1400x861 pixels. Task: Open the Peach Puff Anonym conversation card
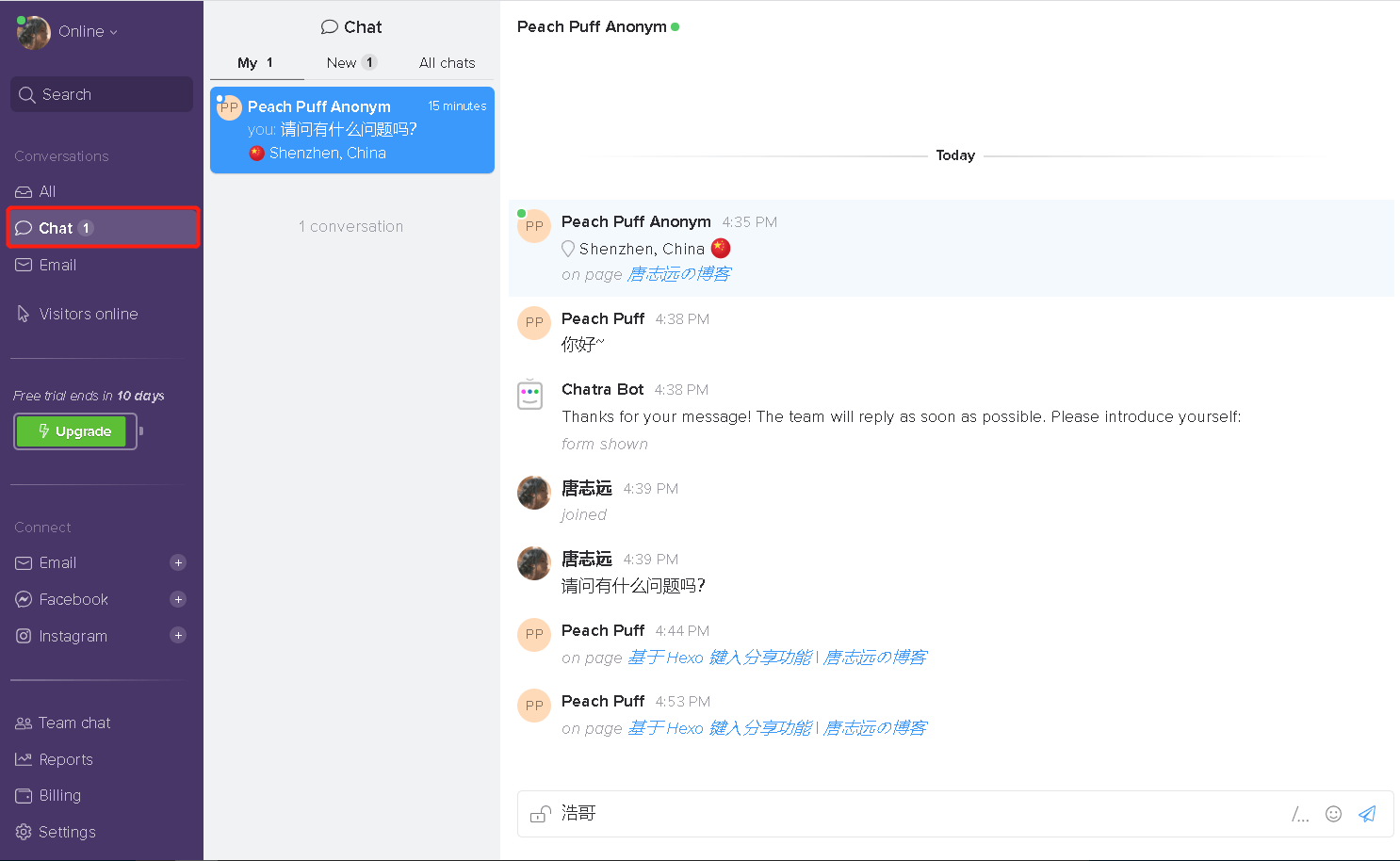pyautogui.click(x=352, y=130)
